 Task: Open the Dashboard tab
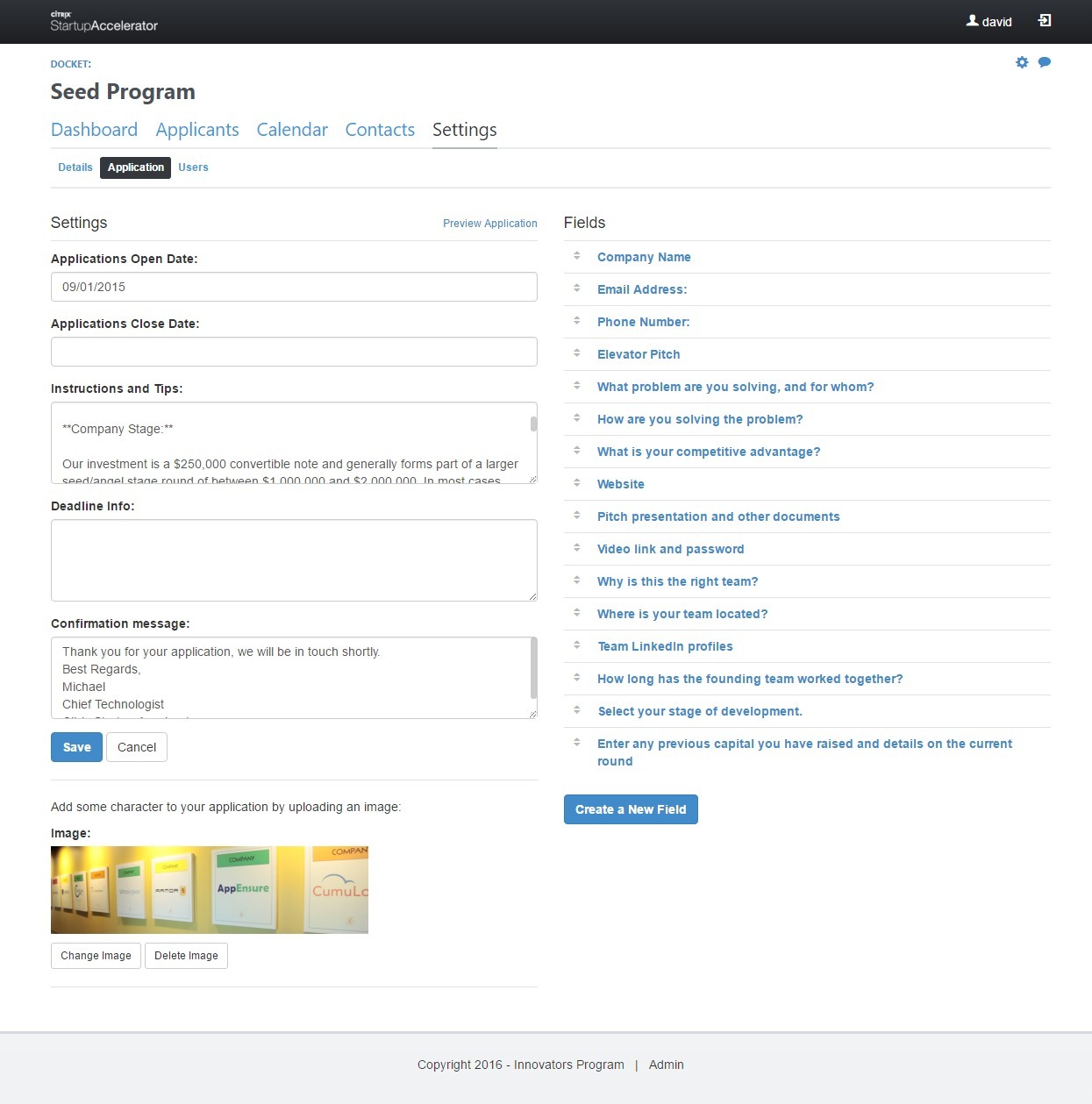pos(95,130)
